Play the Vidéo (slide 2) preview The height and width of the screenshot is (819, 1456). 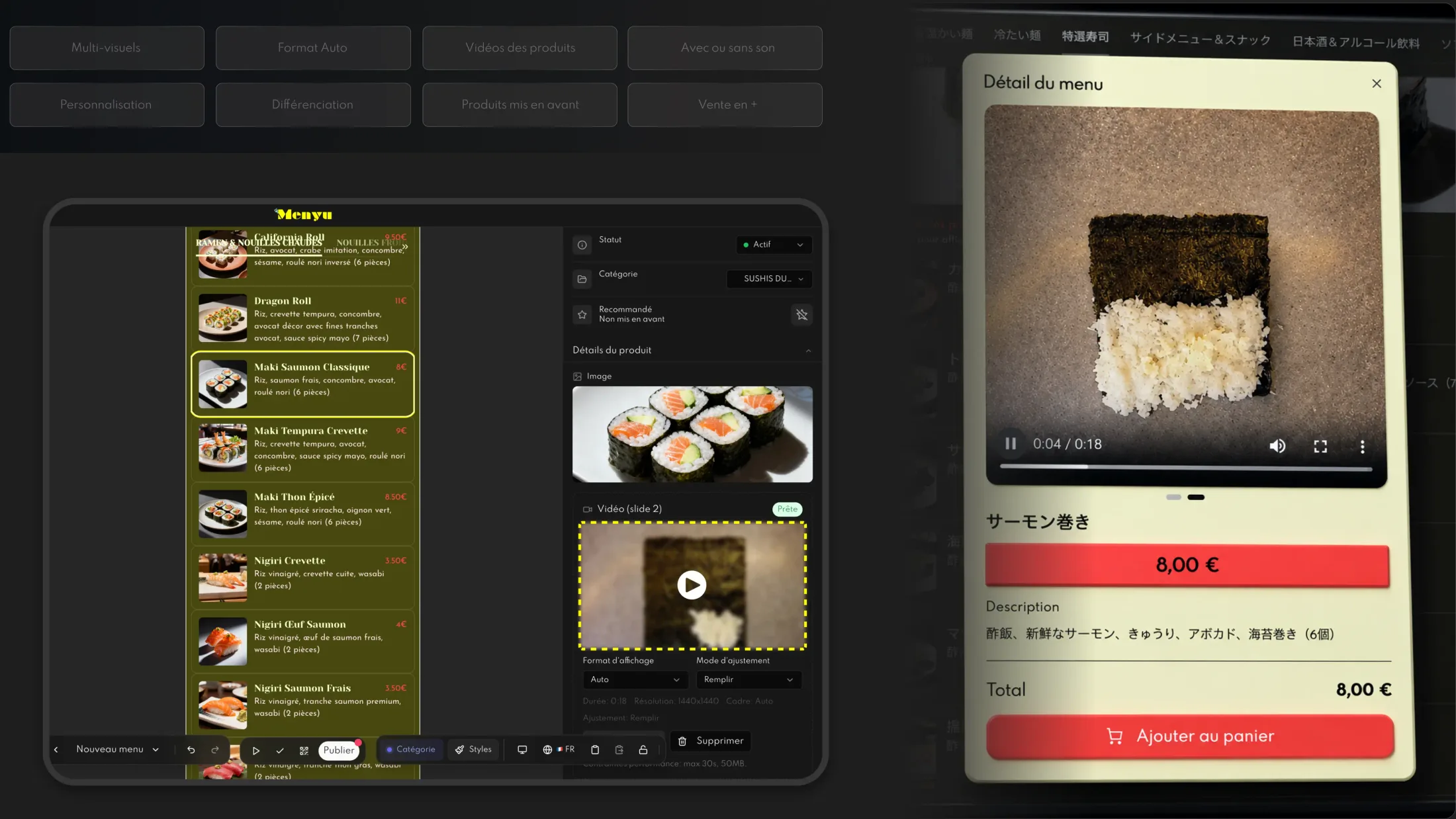click(692, 585)
